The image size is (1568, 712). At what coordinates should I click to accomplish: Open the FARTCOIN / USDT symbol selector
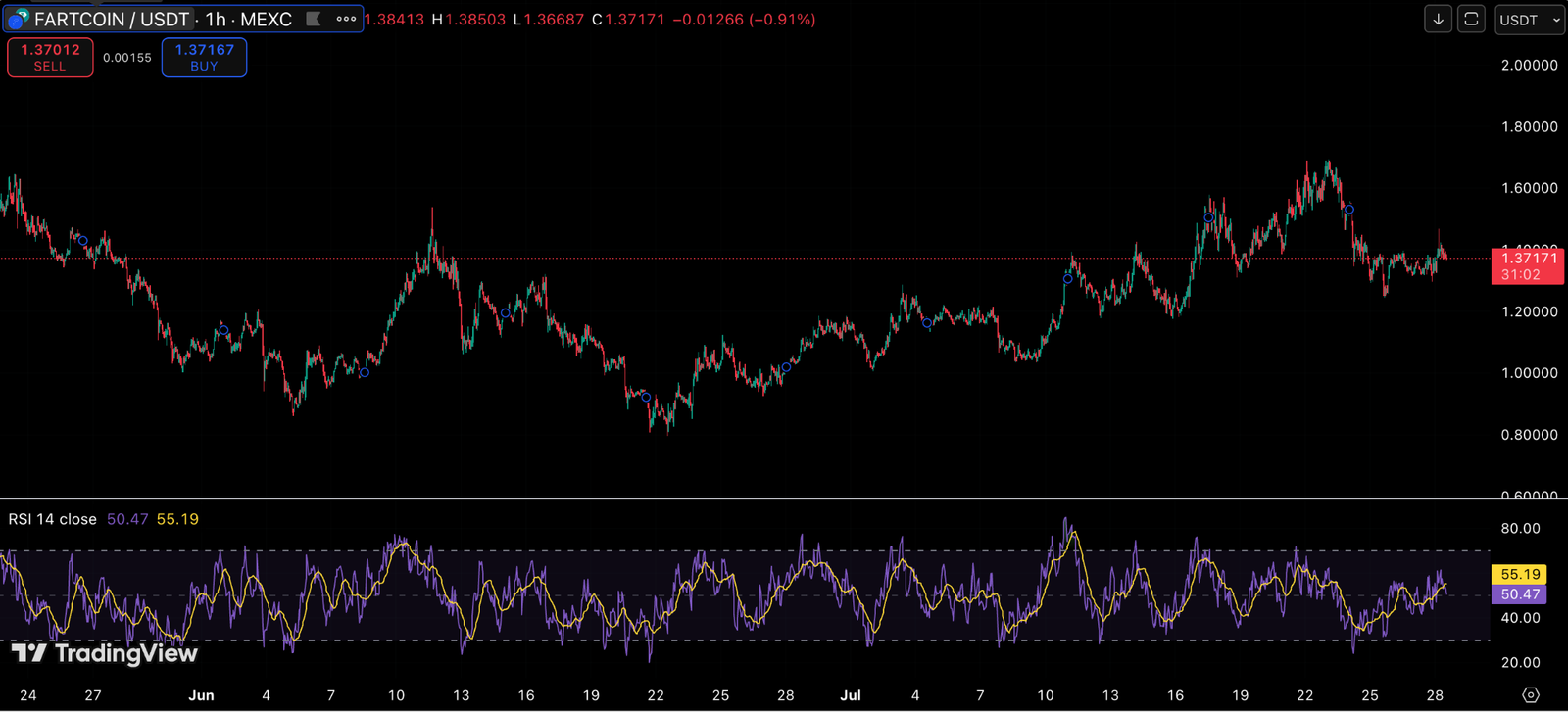tap(111, 20)
